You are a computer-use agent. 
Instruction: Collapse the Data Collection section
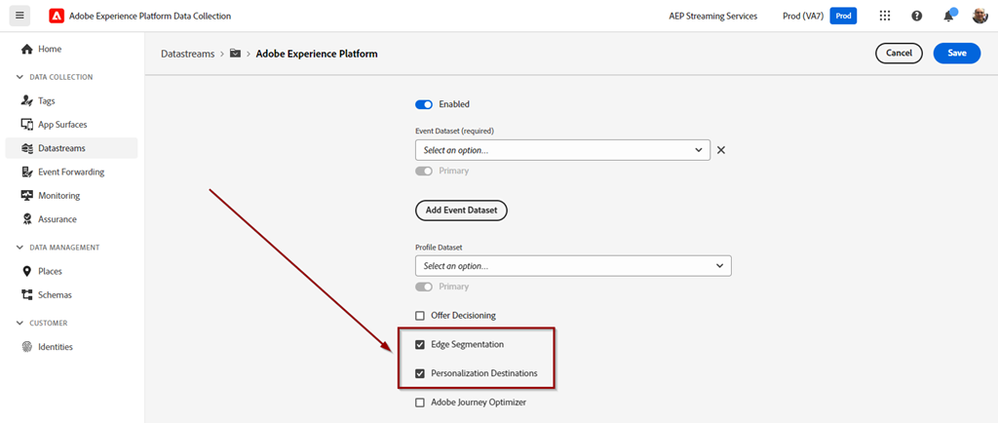click(20, 77)
